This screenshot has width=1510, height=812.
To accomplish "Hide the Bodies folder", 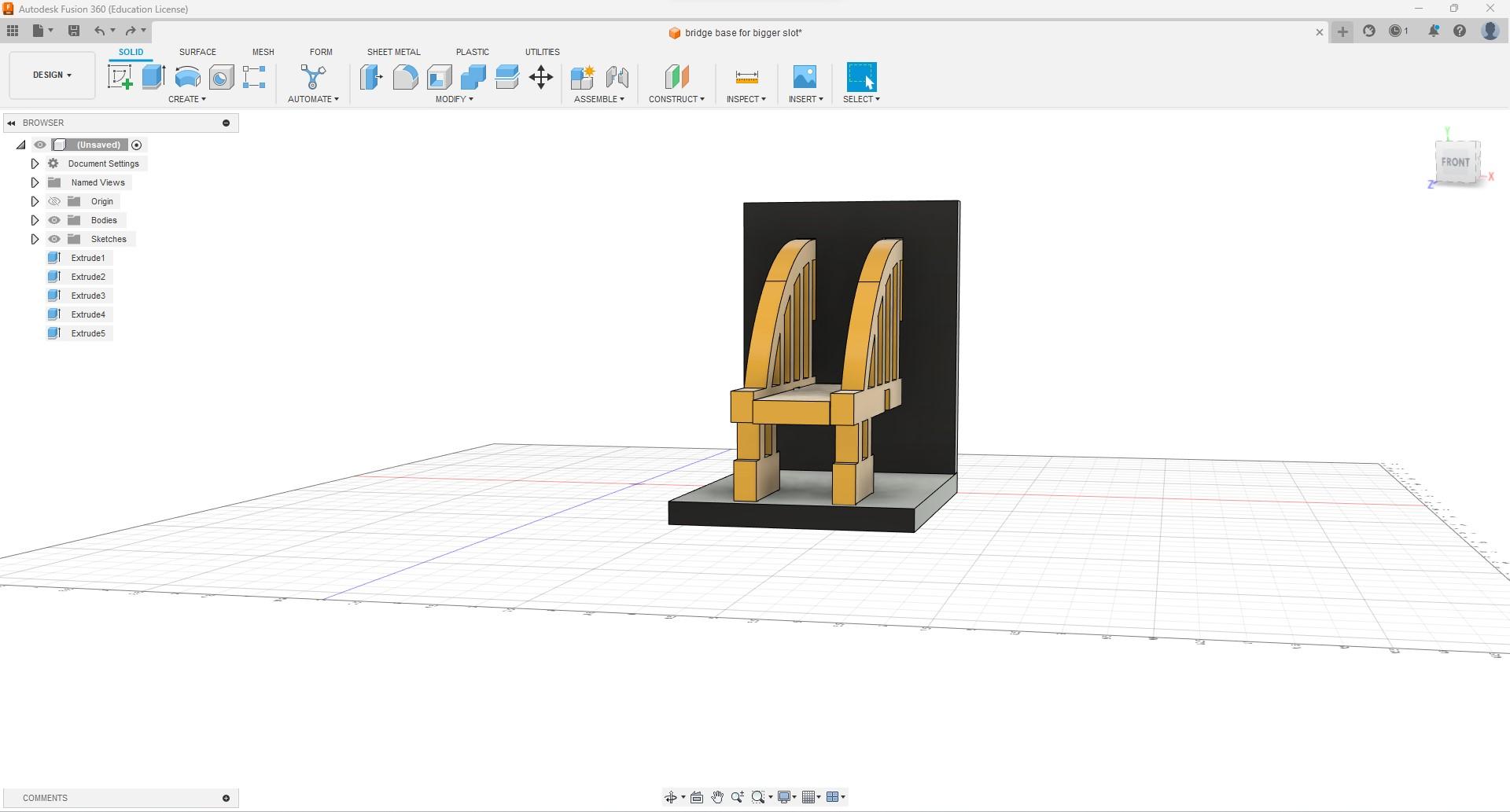I will point(54,220).
